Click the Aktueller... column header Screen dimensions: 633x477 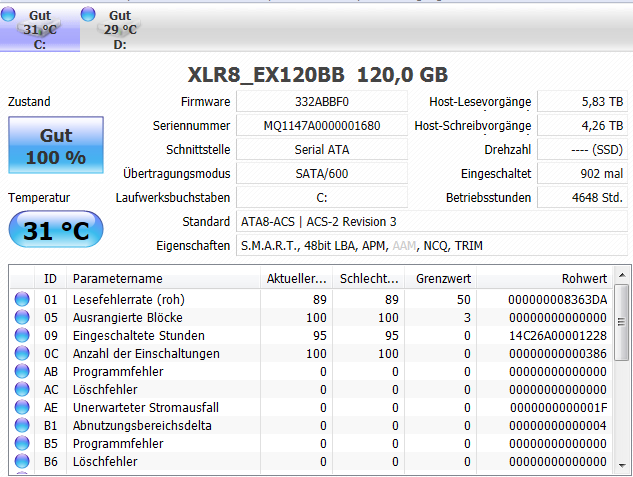point(296,278)
